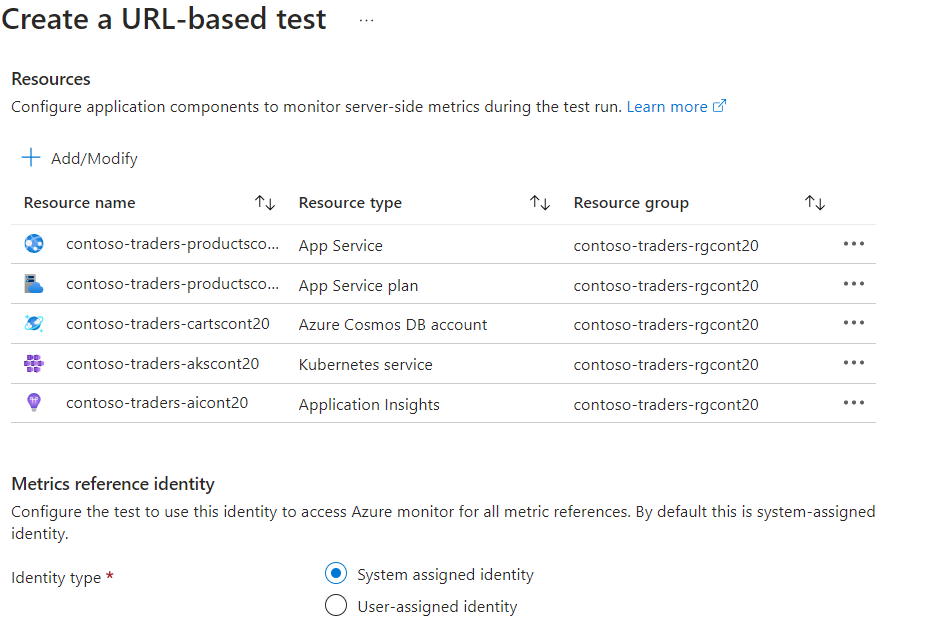Image resolution: width=943 pixels, height=642 pixels.
Task: Click the App Service icon in the first row
Action: coord(34,243)
